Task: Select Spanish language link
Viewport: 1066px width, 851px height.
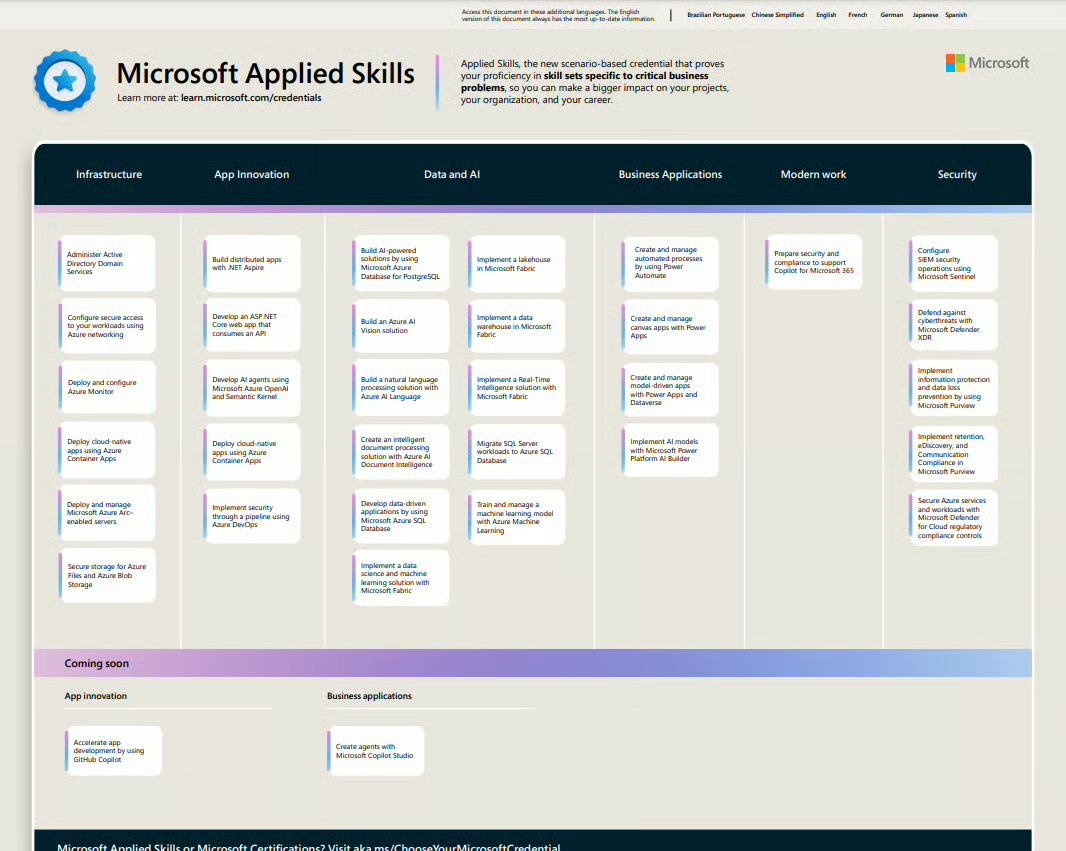Action: coord(955,15)
